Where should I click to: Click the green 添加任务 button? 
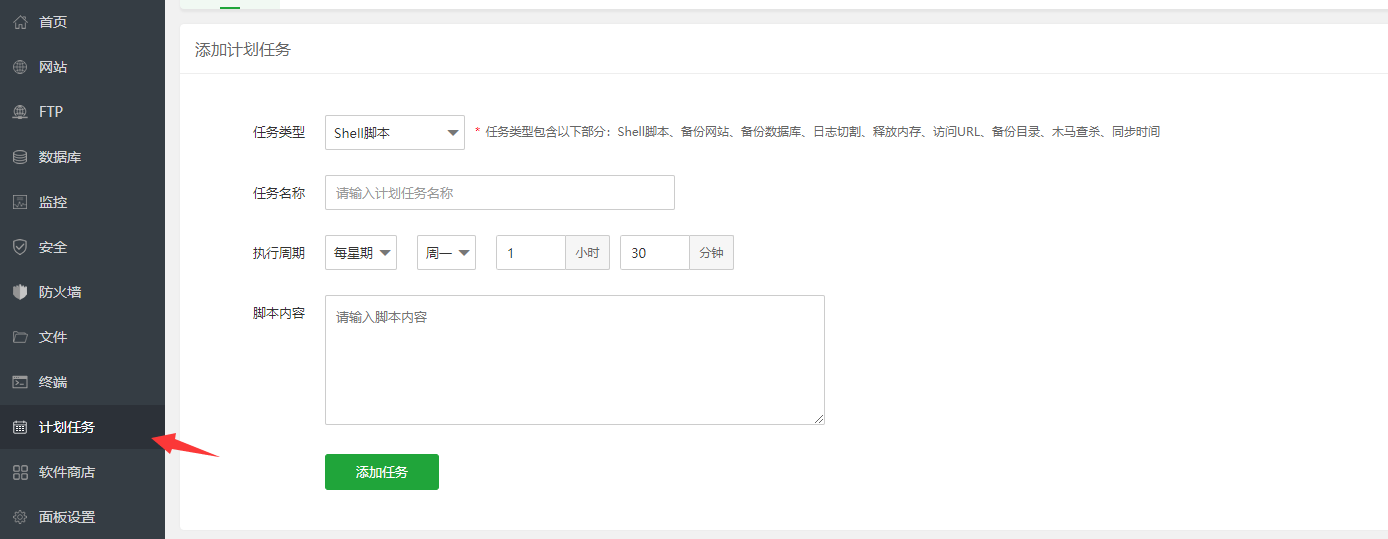(x=381, y=472)
